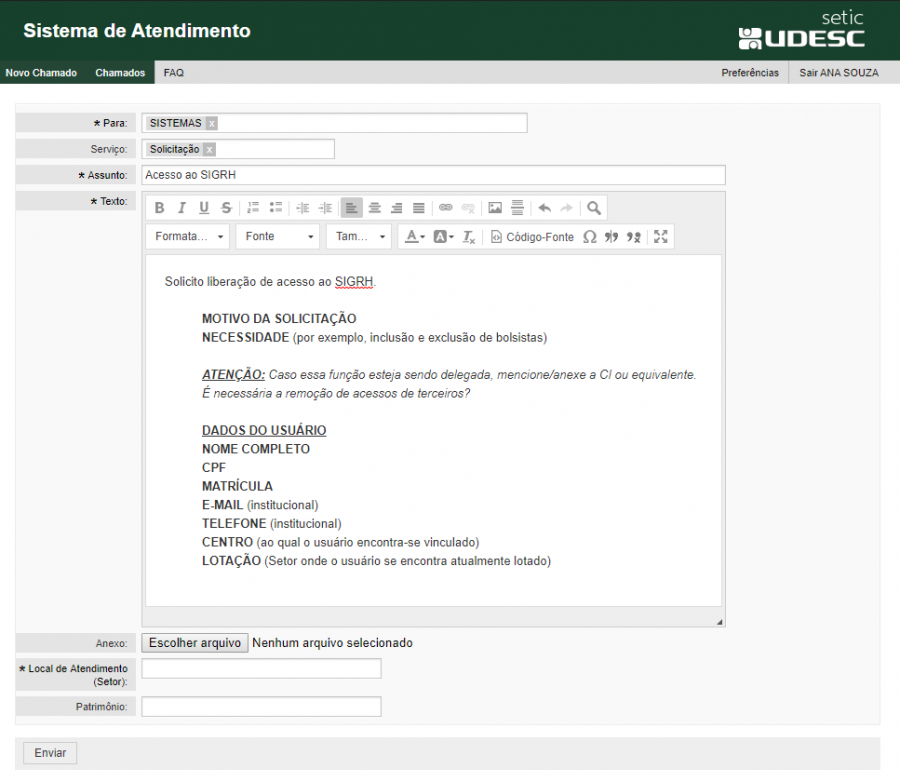Open the FAQ tab

(x=173, y=73)
